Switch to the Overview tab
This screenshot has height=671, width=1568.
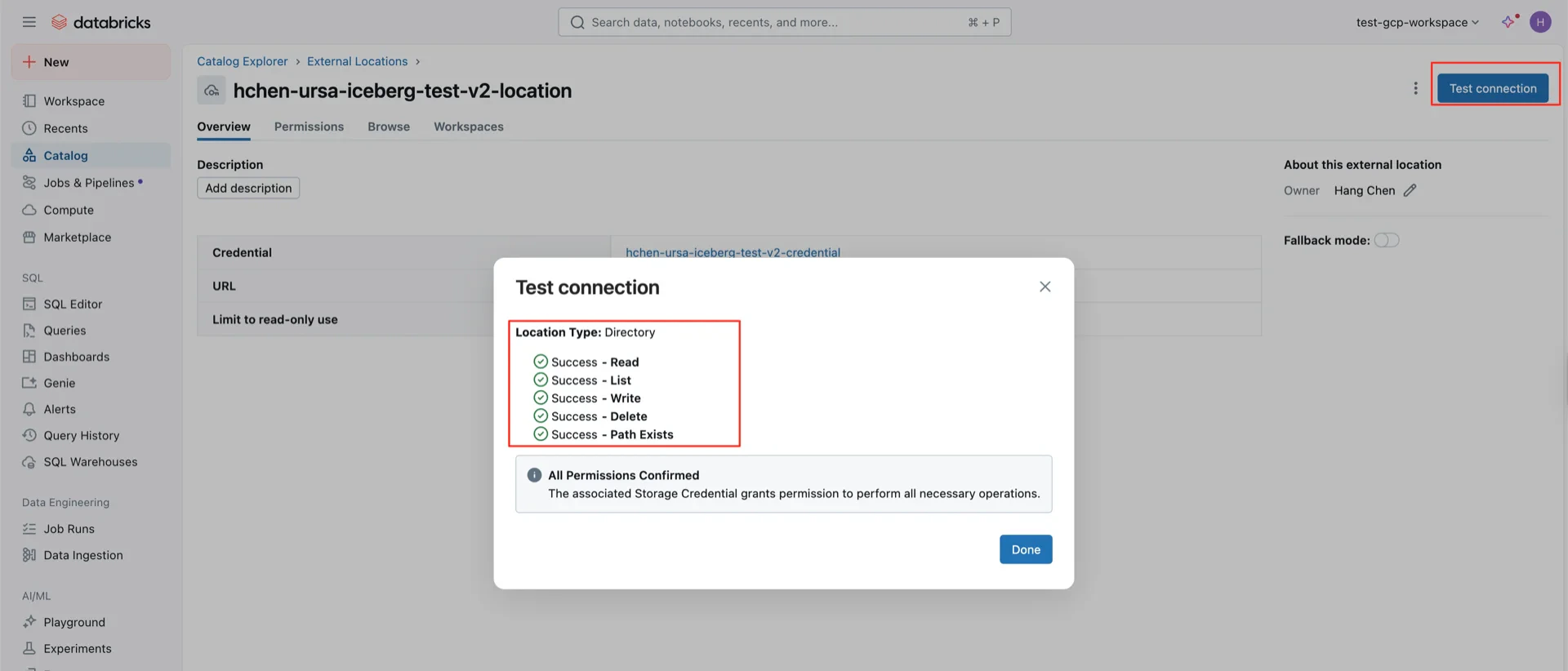pos(224,127)
